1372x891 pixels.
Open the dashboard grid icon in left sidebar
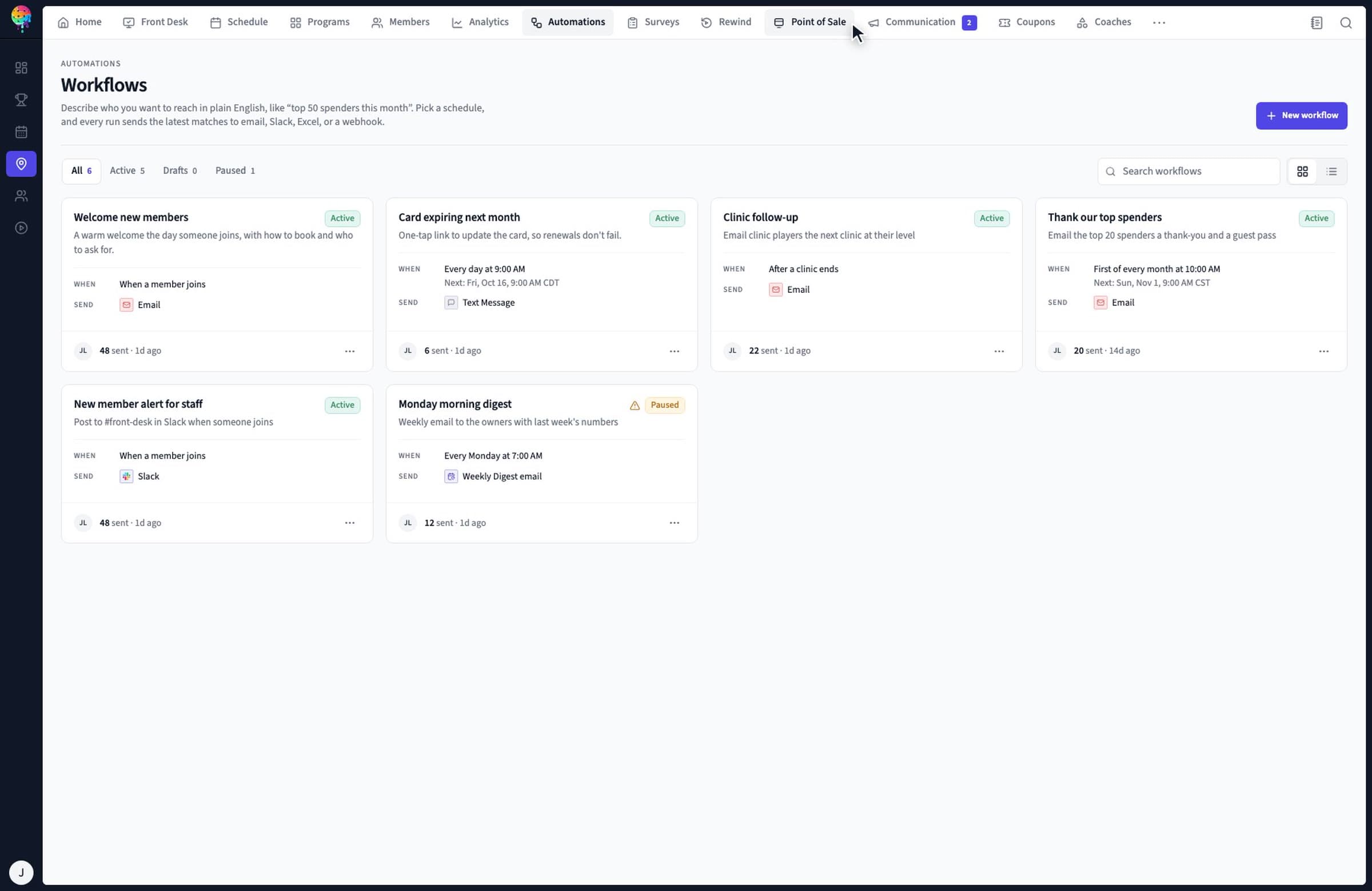coord(21,68)
